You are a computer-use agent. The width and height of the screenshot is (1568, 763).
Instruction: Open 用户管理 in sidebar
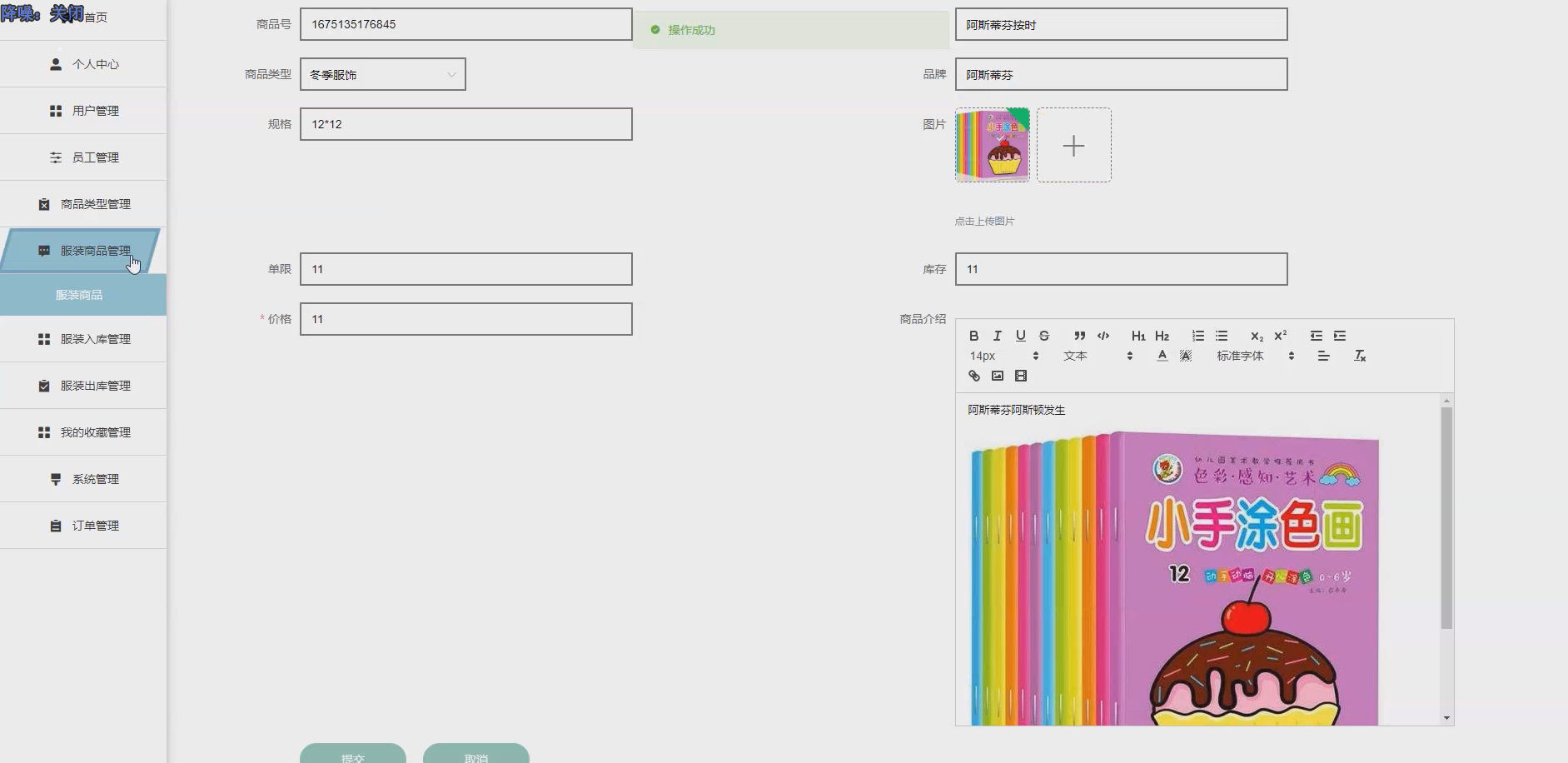pyautogui.click(x=83, y=111)
